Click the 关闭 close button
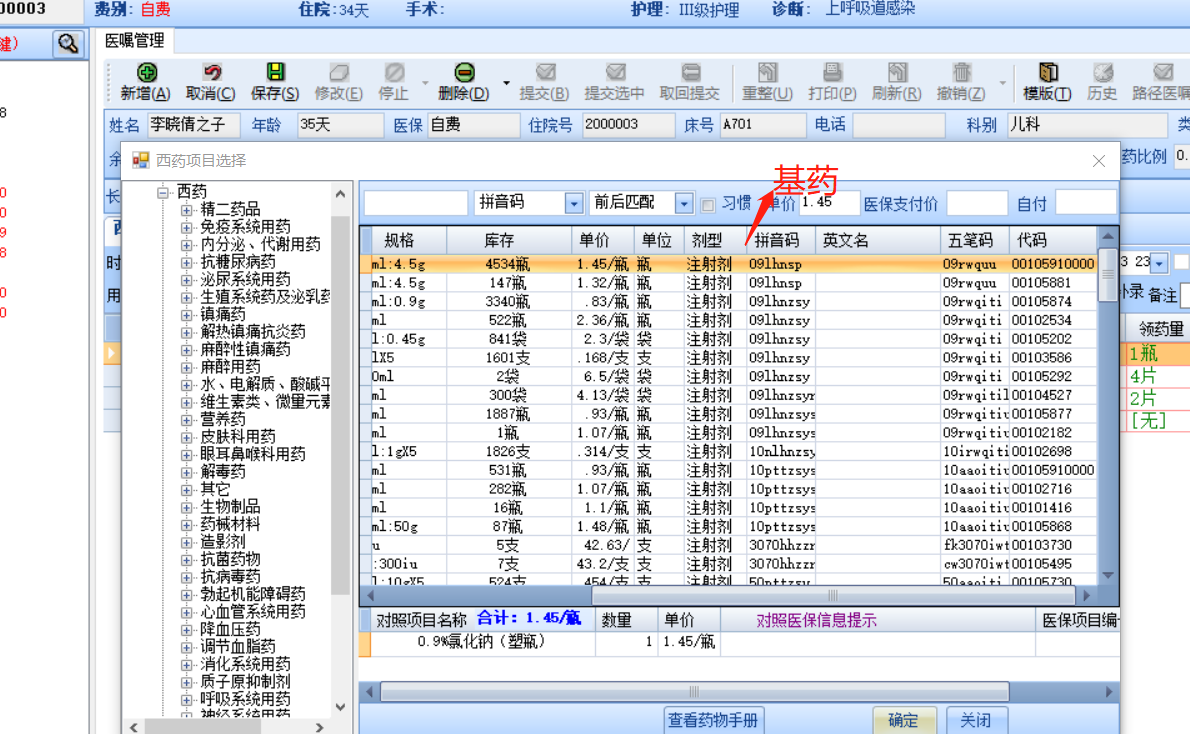Image resolution: width=1190 pixels, height=734 pixels. (x=975, y=720)
